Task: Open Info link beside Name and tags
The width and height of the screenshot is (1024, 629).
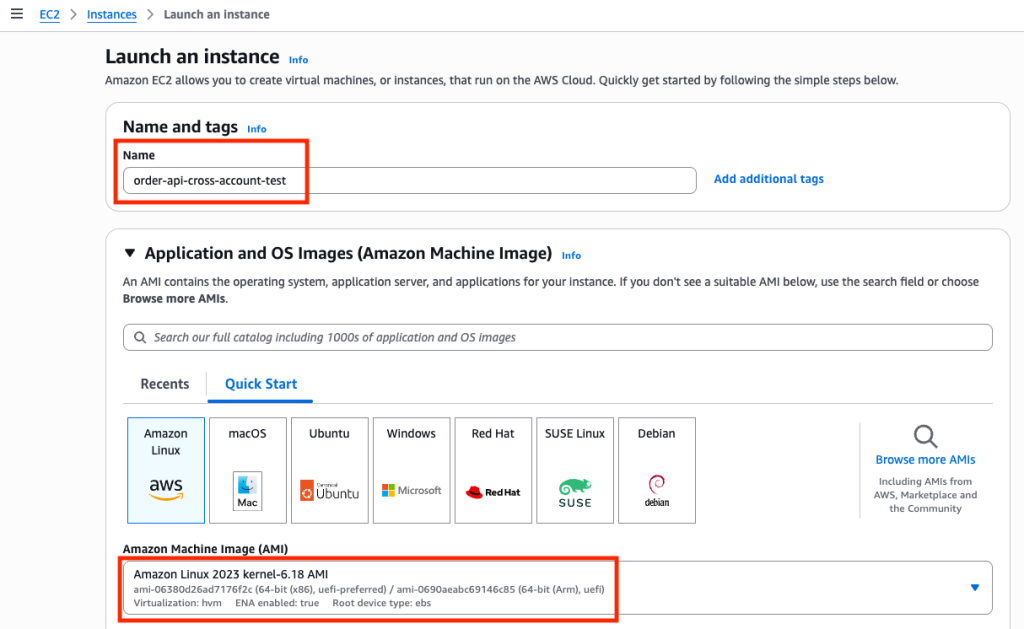Action: [x=257, y=129]
